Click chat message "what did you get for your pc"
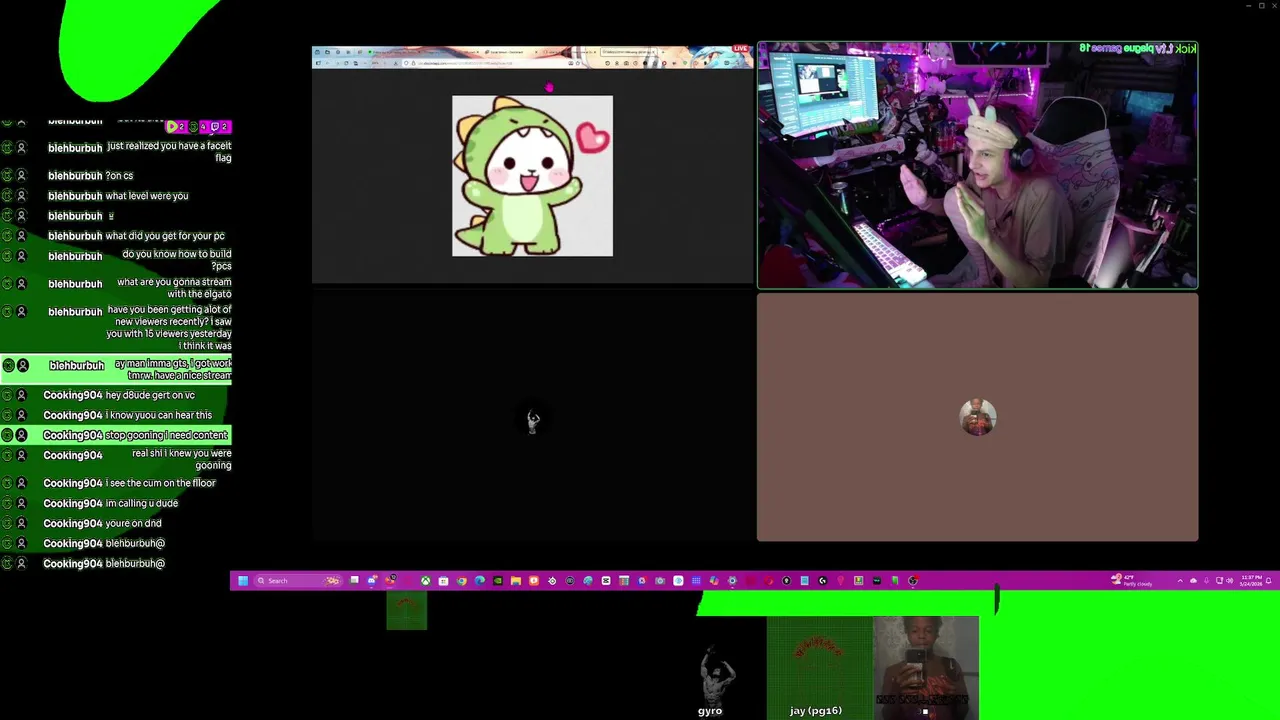Viewport: 1280px width, 720px height. [x=165, y=236]
